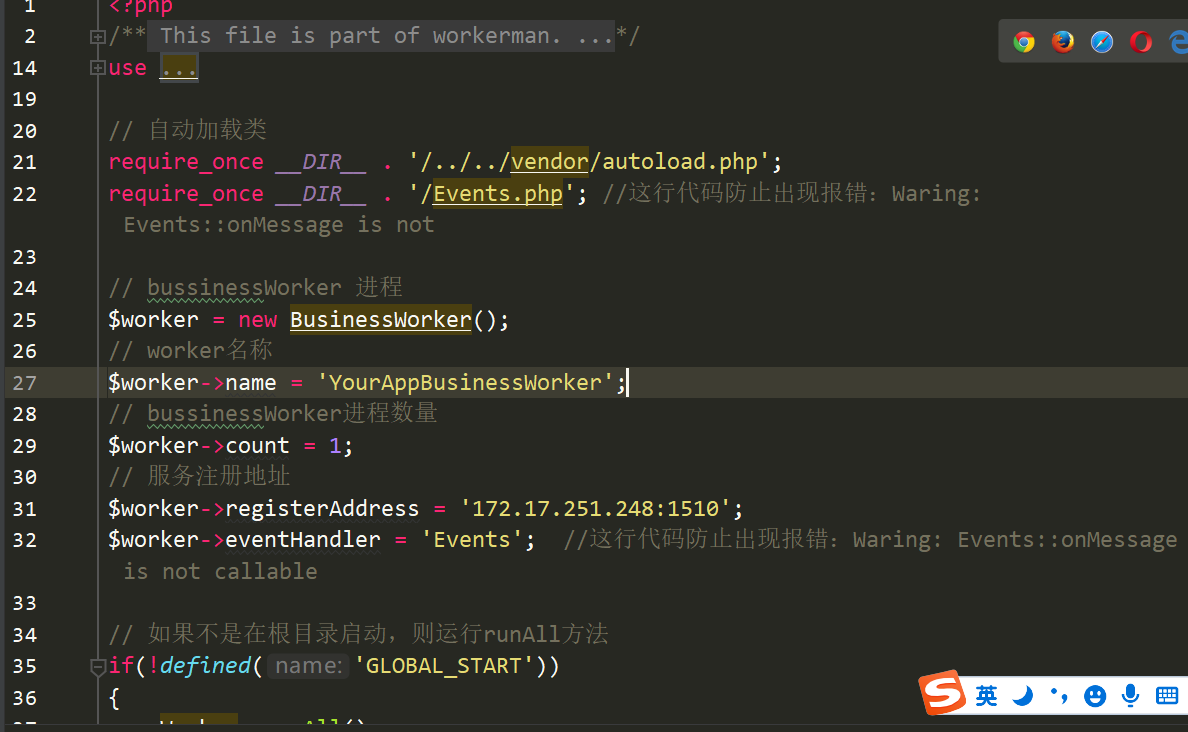This screenshot has height=732, width=1188.
Task: Click the 'Events' string on line 32
Action: [471, 540]
